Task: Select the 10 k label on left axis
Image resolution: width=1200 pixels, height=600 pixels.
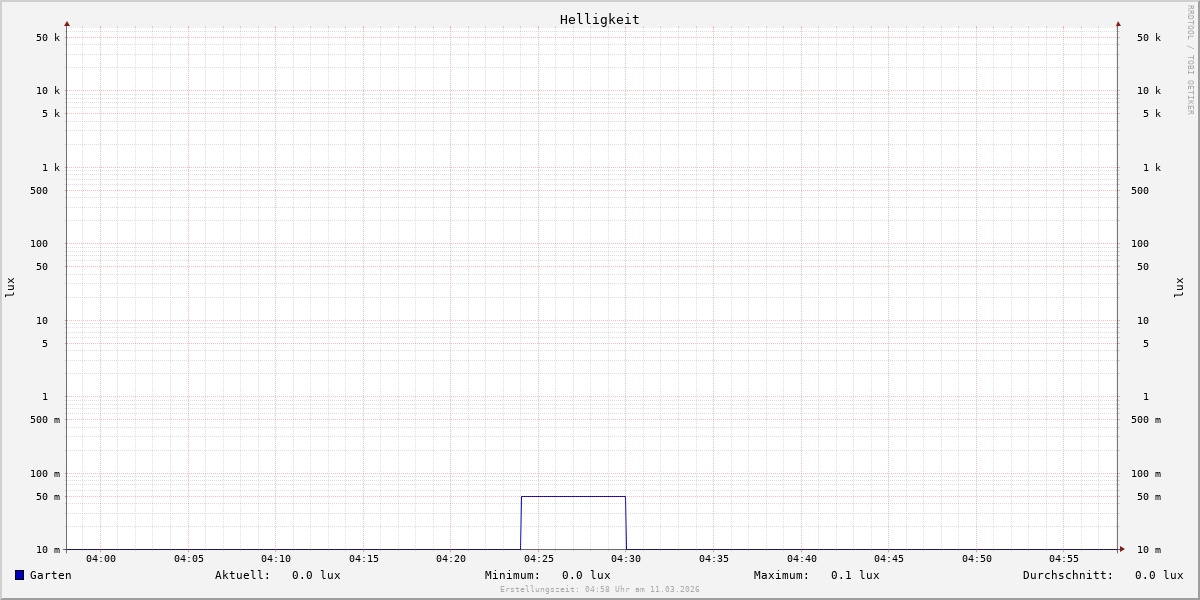Action: pos(48,91)
